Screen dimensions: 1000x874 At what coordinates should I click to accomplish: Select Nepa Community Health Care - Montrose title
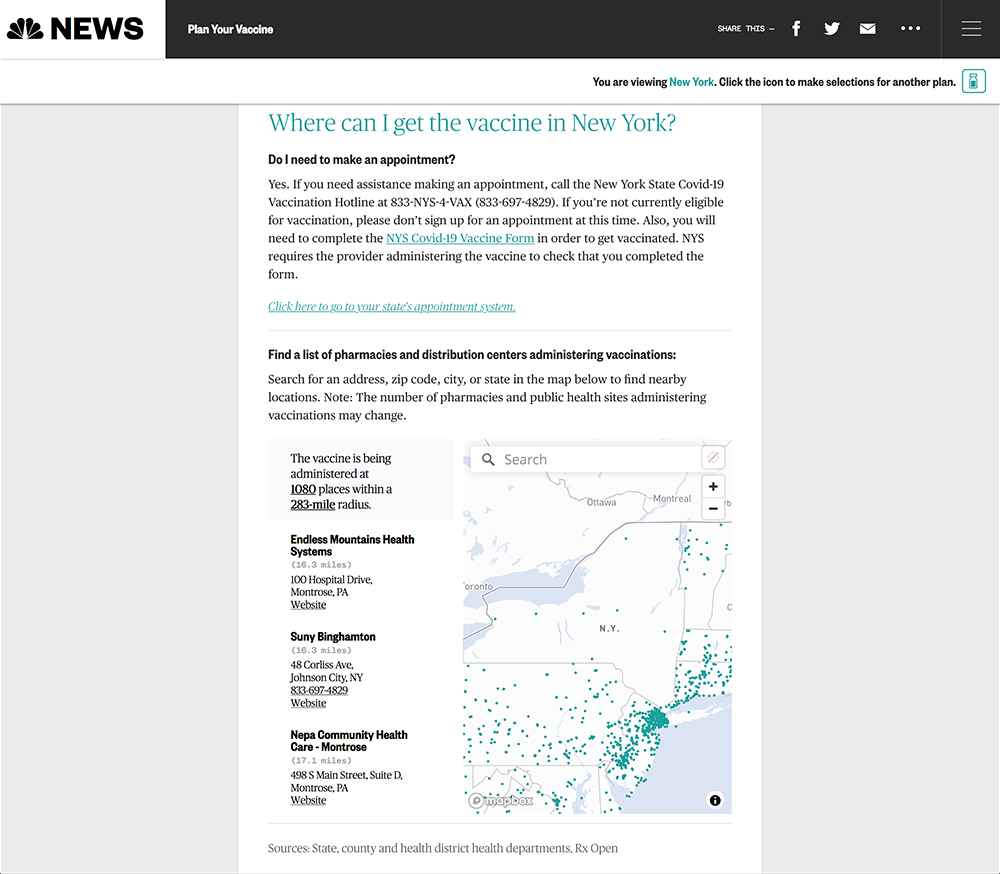[349, 741]
